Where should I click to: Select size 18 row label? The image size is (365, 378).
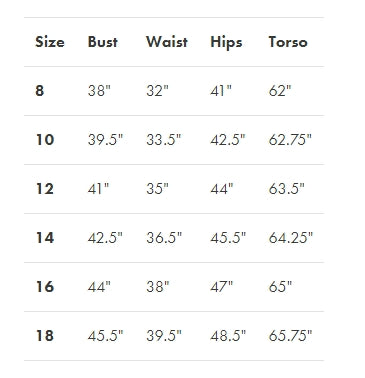45,336
